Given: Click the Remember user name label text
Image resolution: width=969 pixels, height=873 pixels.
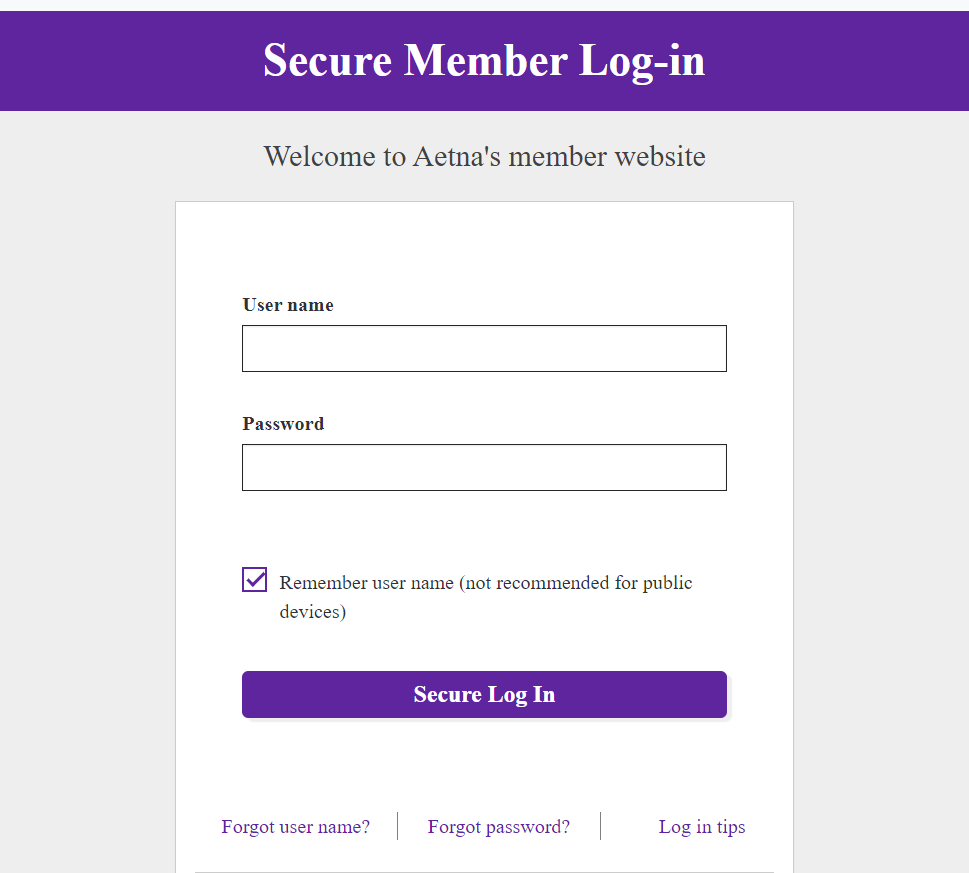Looking at the screenshot, I should point(486,582).
